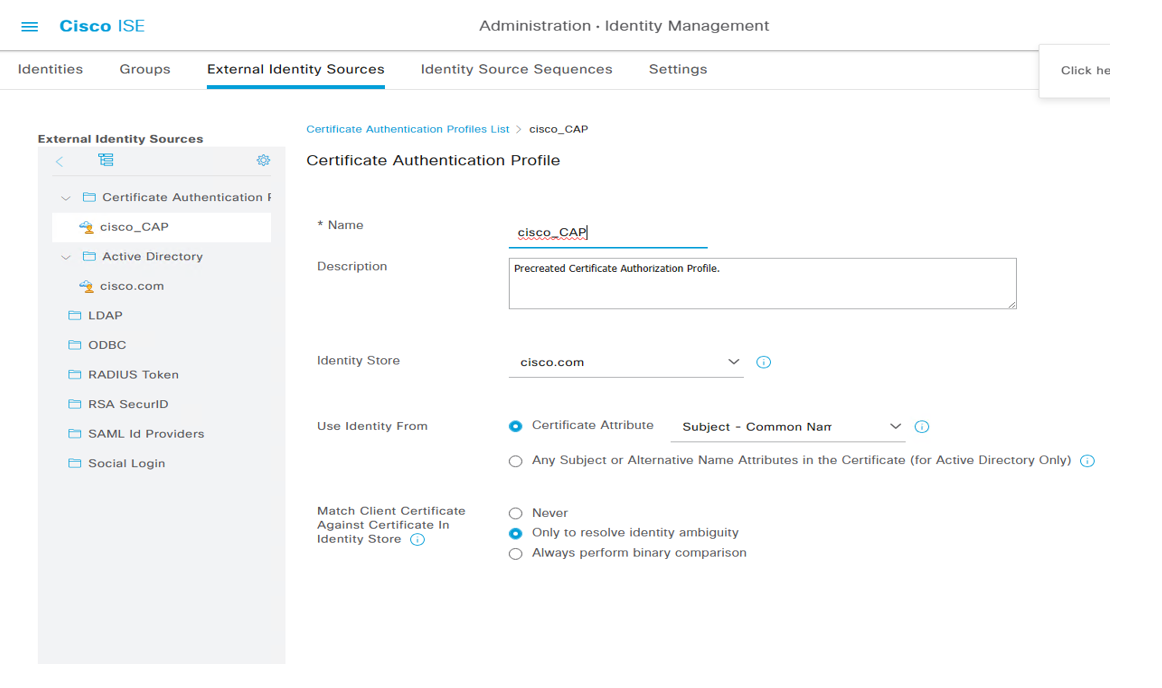Click the LDAP folder icon
Viewport: 1162px width, 688px height.
75,315
